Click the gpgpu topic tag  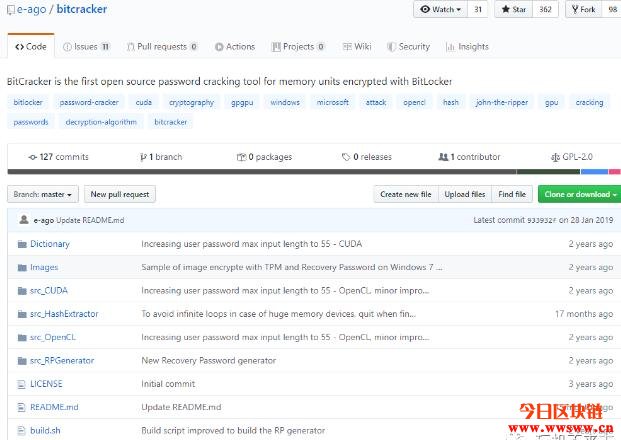tap(242, 103)
